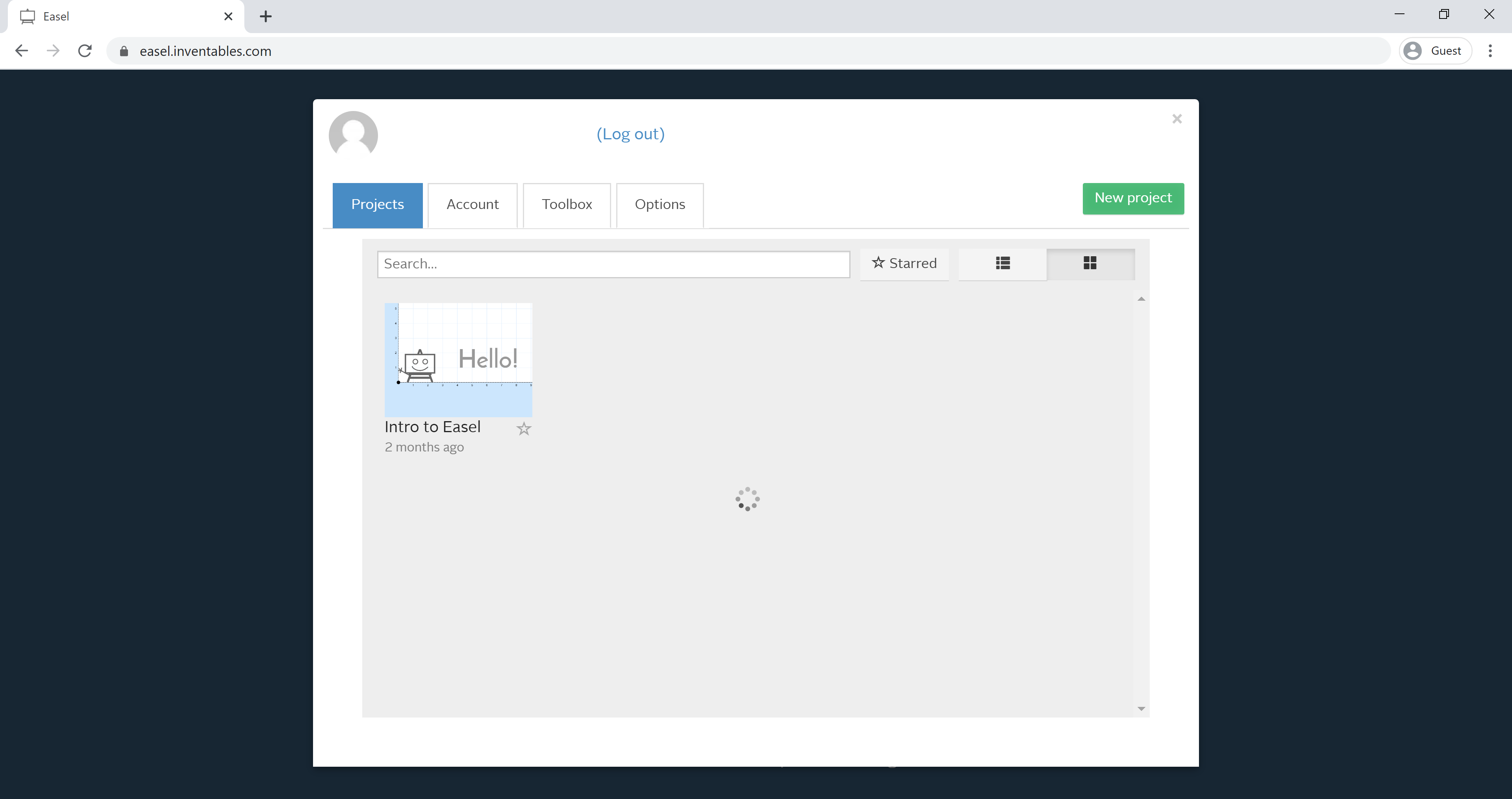Open the Intro to Easel thumbnail
The width and height of the screenshot is (1512, 799).
pyautogui.click(x=458, y=360)
